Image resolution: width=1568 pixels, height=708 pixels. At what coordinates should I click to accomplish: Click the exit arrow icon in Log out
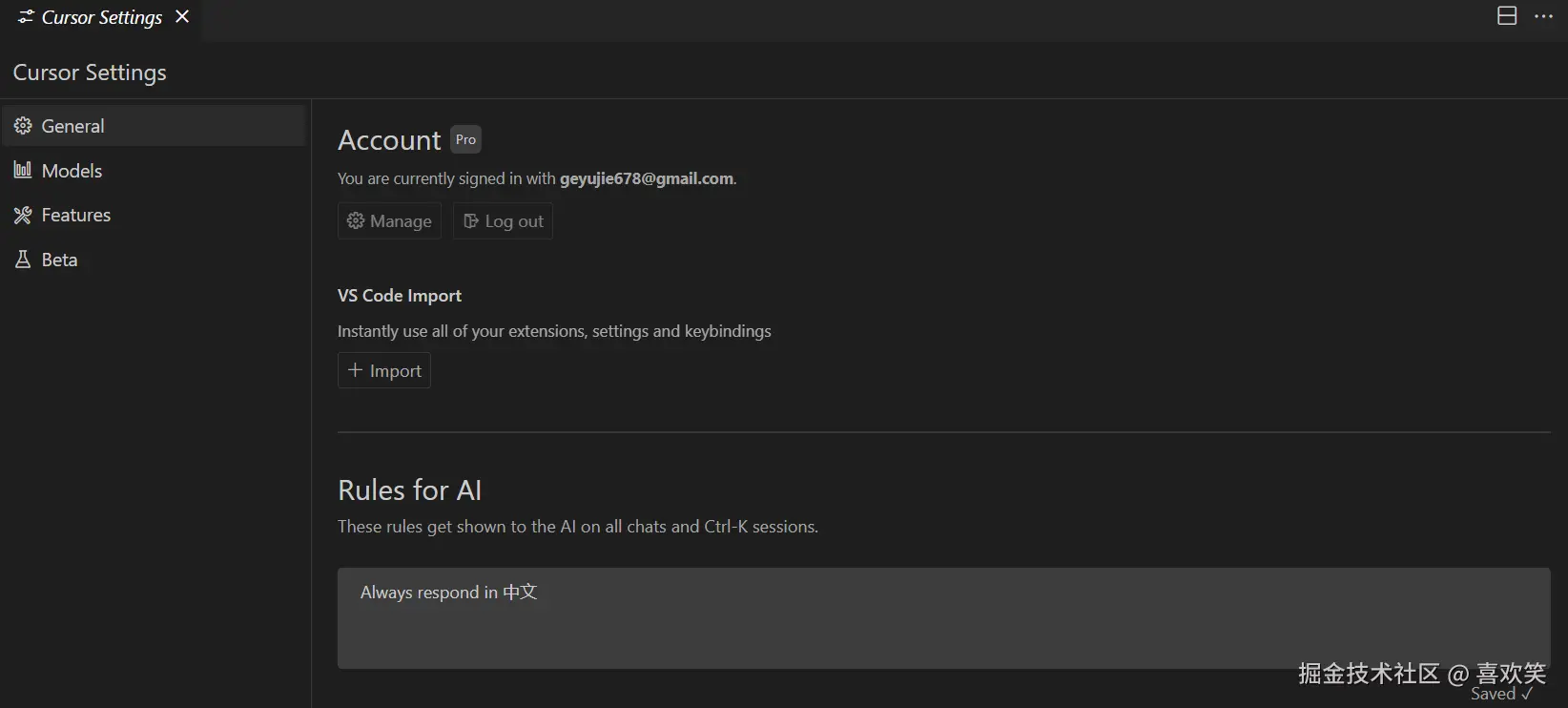tap(471, 220)
